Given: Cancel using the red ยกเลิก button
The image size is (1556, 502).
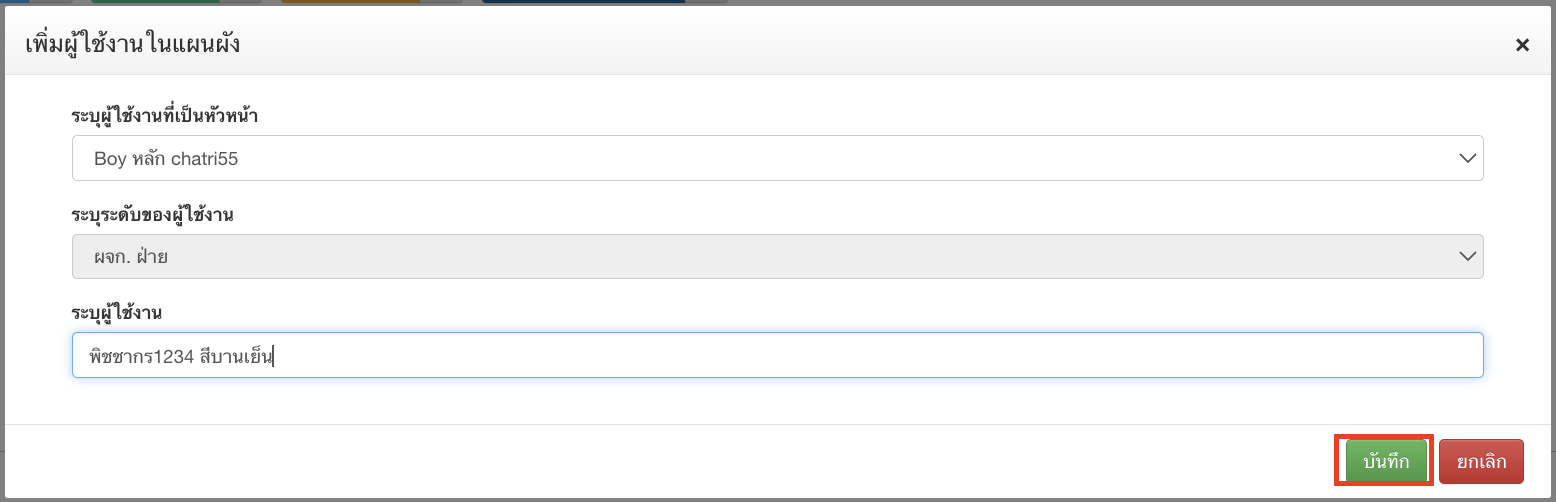Looking at the screenshot, I should coord(1481,461).
